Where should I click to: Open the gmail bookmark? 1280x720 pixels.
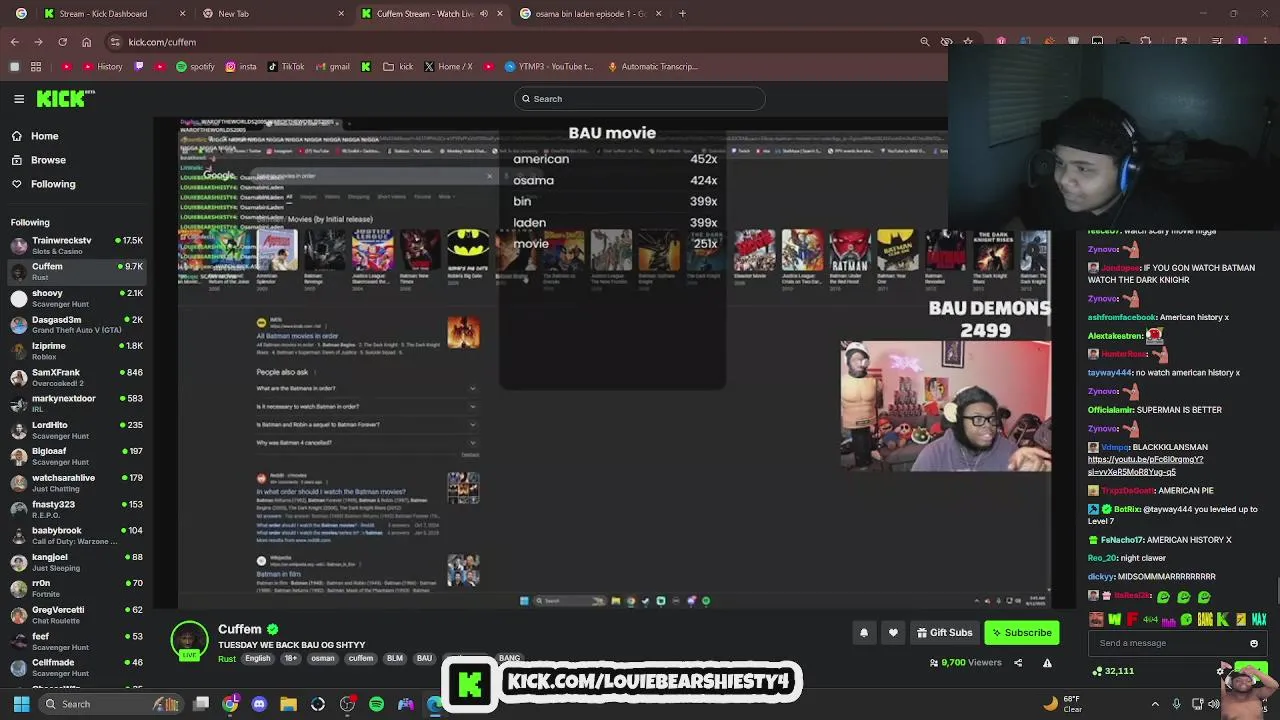pos(333,67)
